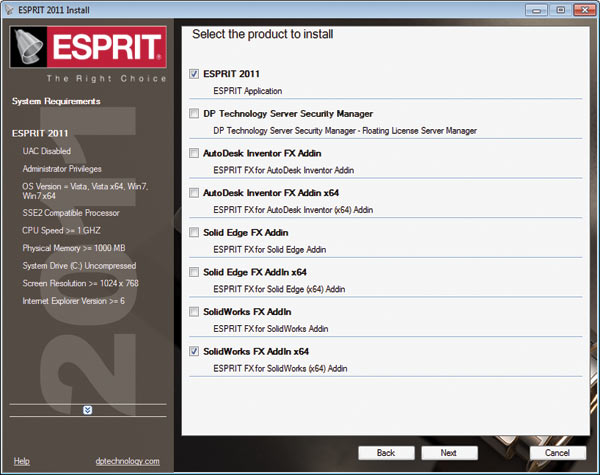This screenshot has height=475, width=600.
Task: Click 'ESPRIT FX for AutoDesk Inventor (x64) Addin' text
Action: pos(293,210)
